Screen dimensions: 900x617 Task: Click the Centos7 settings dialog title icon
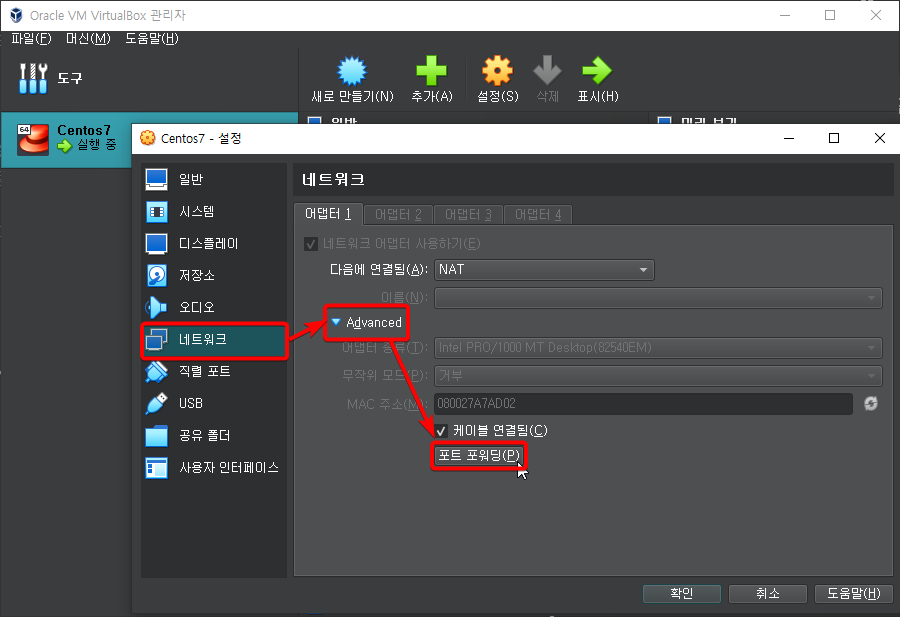point(148,138)
